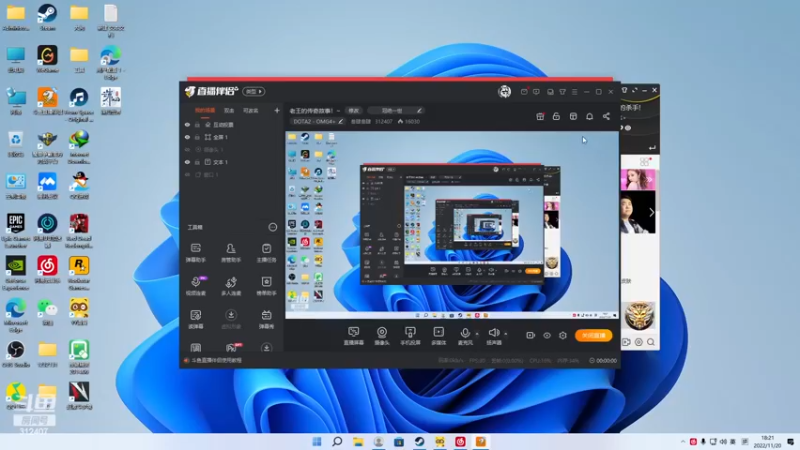Add a new scene with plus

(277, 110)
